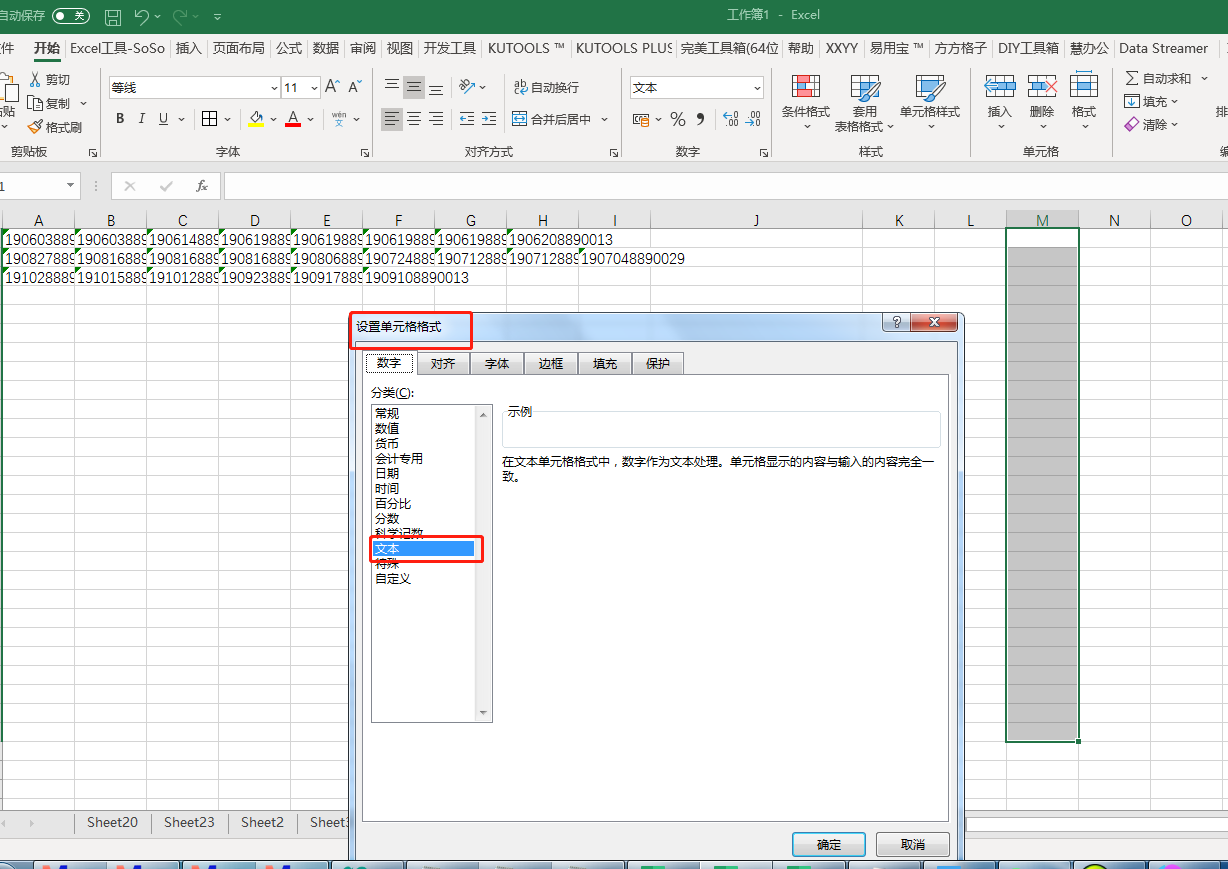1228x869 pixels.
Task: Select the Sheet20 worksheet tab
Action: point(112,822)
